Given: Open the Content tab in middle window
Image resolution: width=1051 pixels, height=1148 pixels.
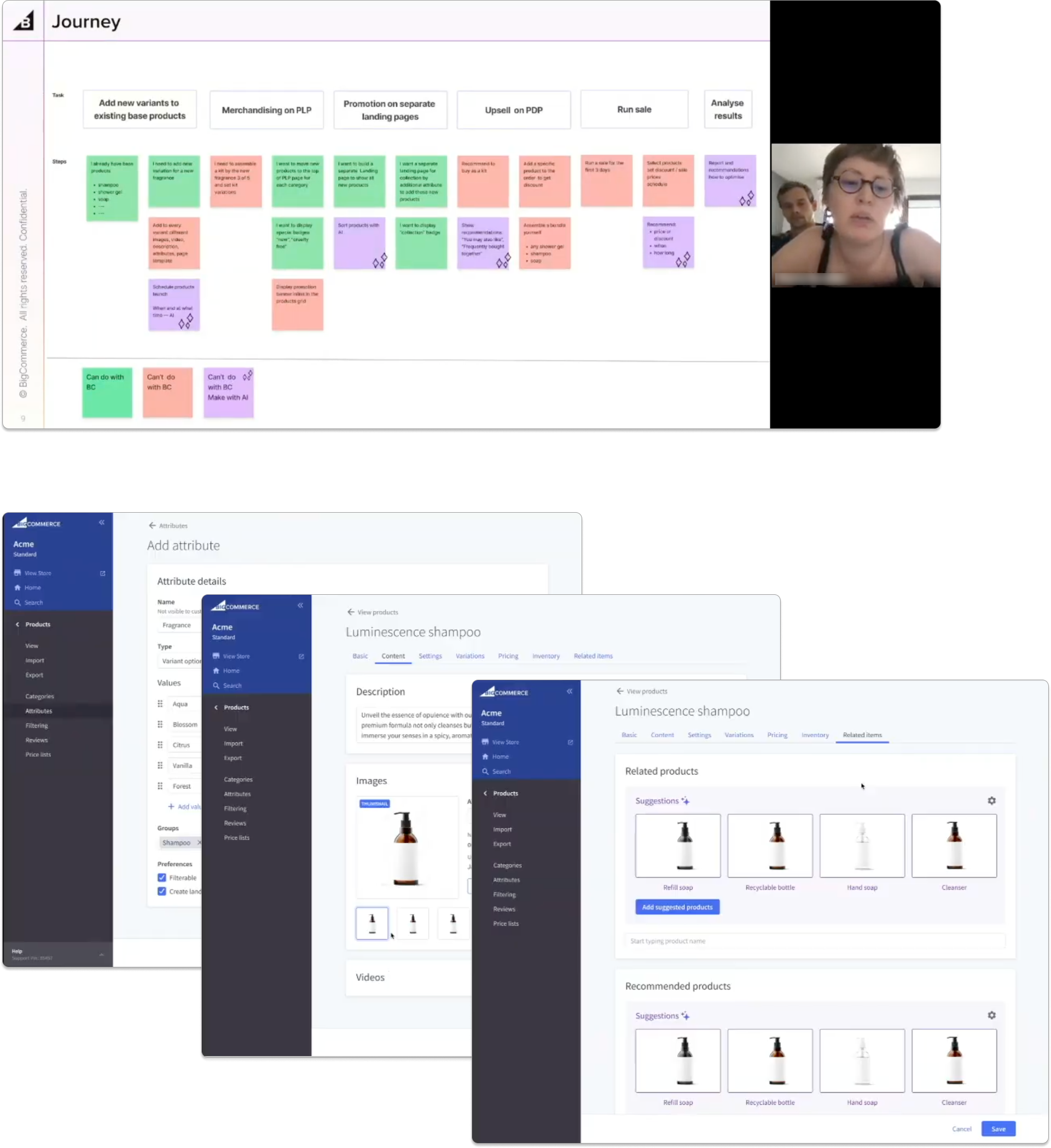Looking at the screenshot, I should pos(393,656).
